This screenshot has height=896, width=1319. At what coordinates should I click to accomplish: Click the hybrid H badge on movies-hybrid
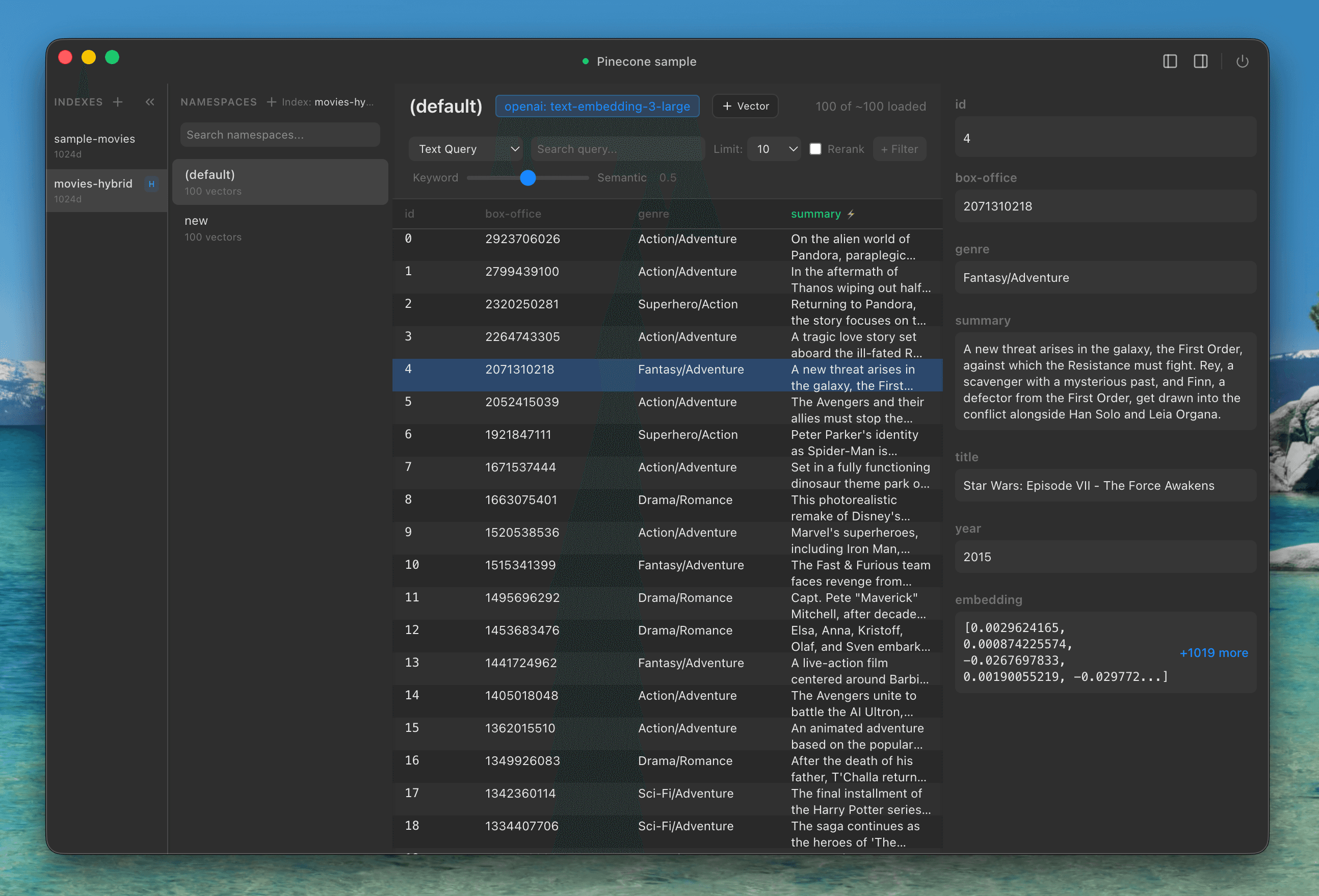pos(151,184)
